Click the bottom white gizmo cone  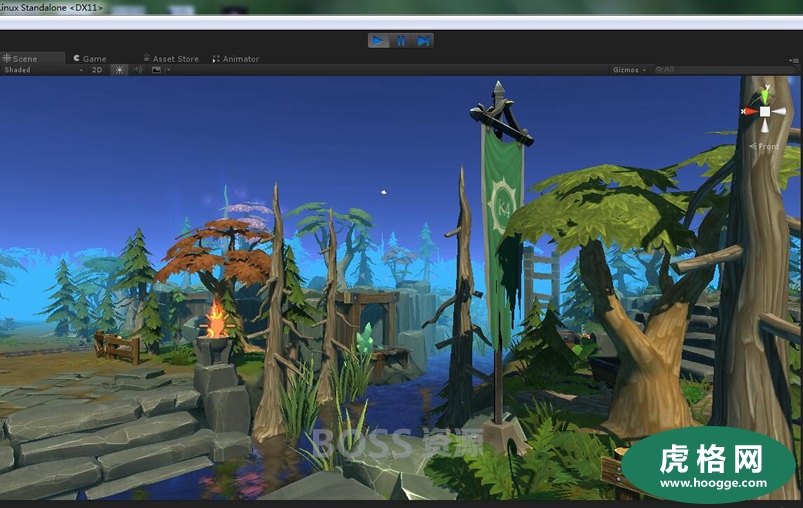point(765,125)
